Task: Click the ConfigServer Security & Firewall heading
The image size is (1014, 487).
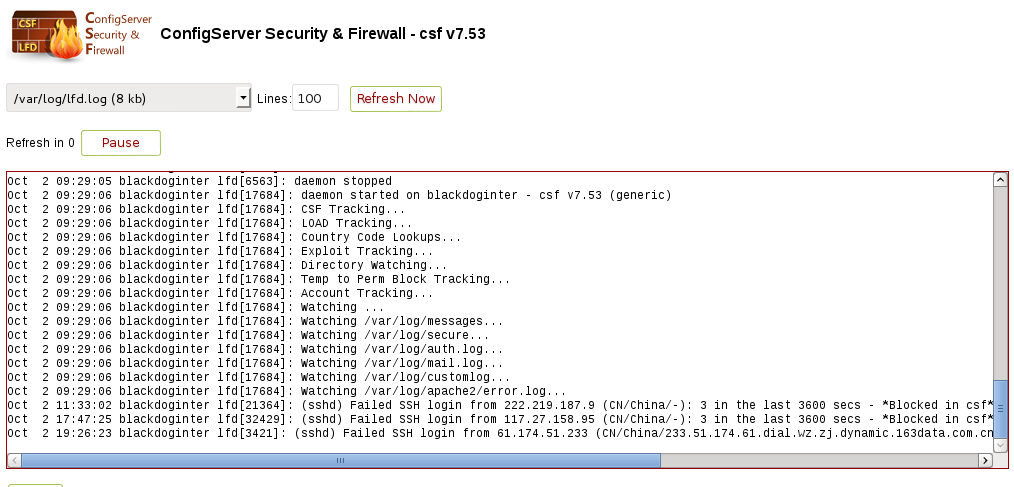Action: click(323, 34)
